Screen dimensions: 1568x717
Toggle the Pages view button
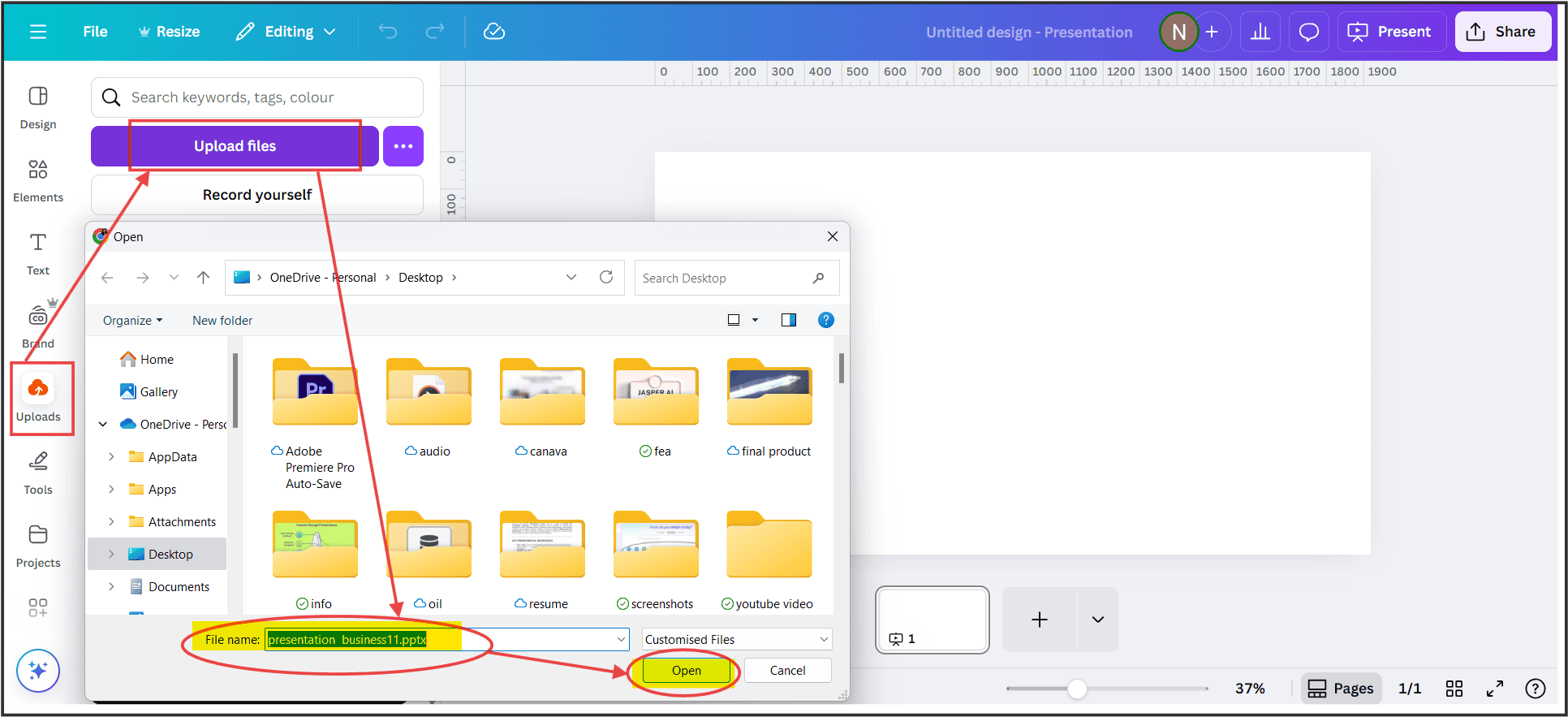pyautogui.click(x=1341, y=689)
